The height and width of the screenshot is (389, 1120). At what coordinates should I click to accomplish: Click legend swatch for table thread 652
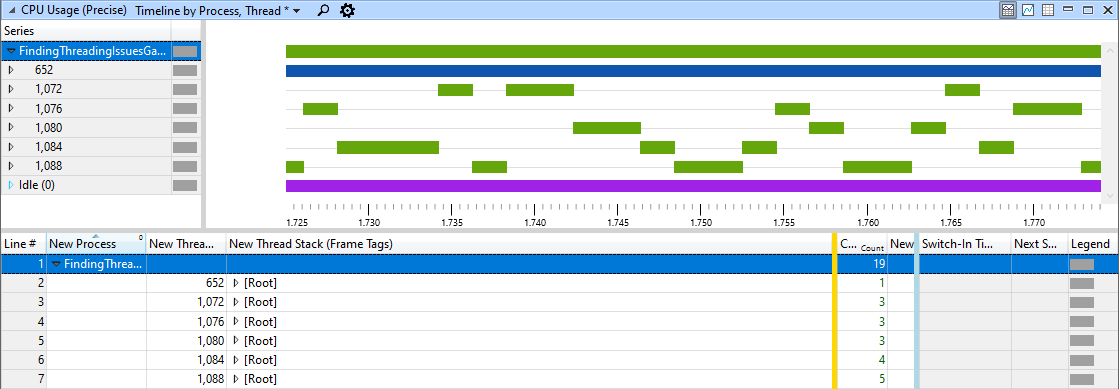1081,283
